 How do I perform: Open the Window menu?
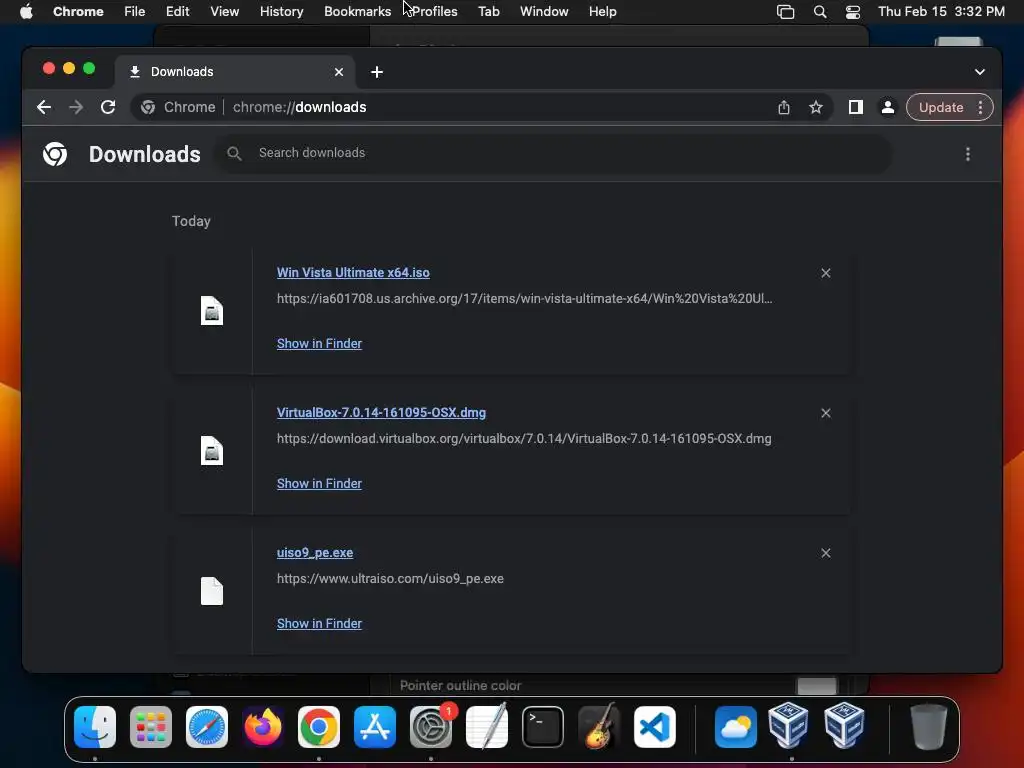click(544, 11)
